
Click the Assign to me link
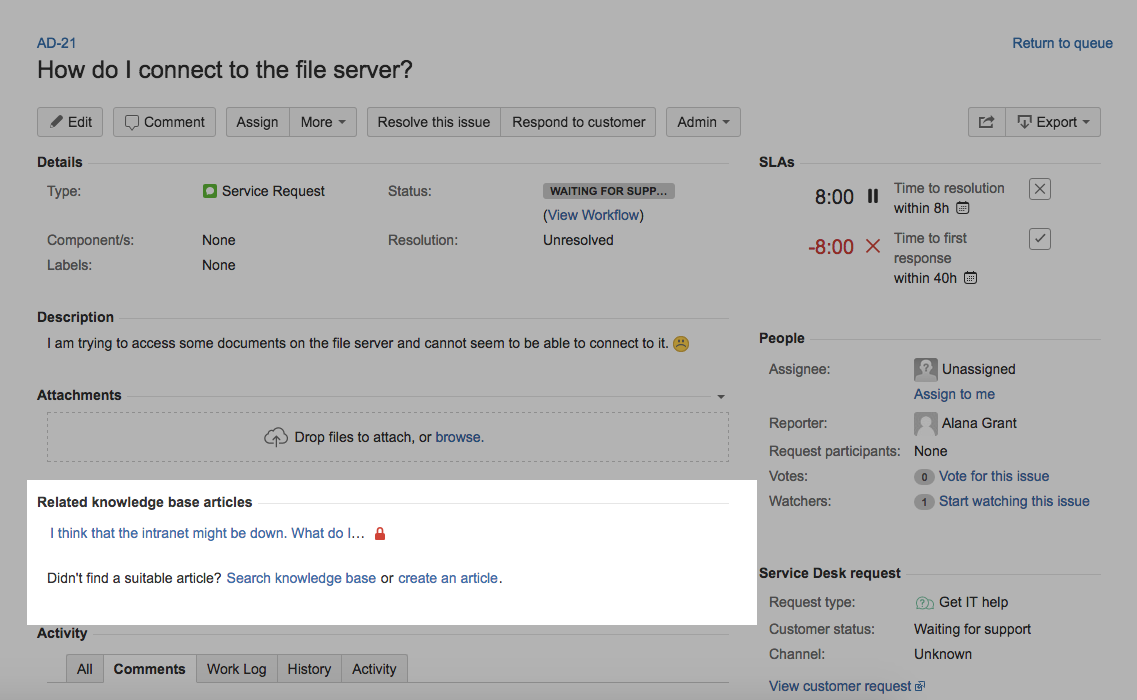pos(954,394)
